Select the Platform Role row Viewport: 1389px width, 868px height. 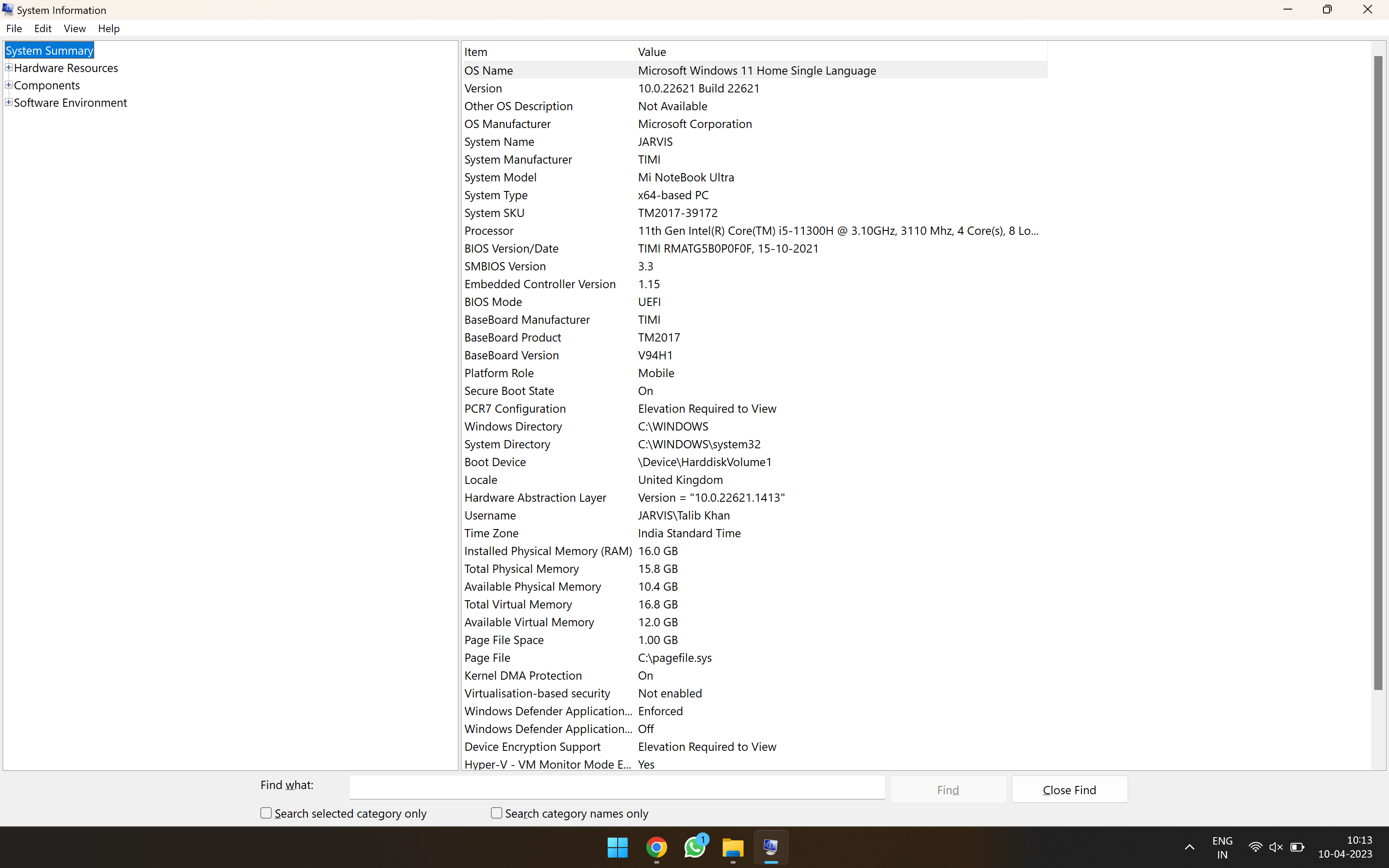(755, 372)
